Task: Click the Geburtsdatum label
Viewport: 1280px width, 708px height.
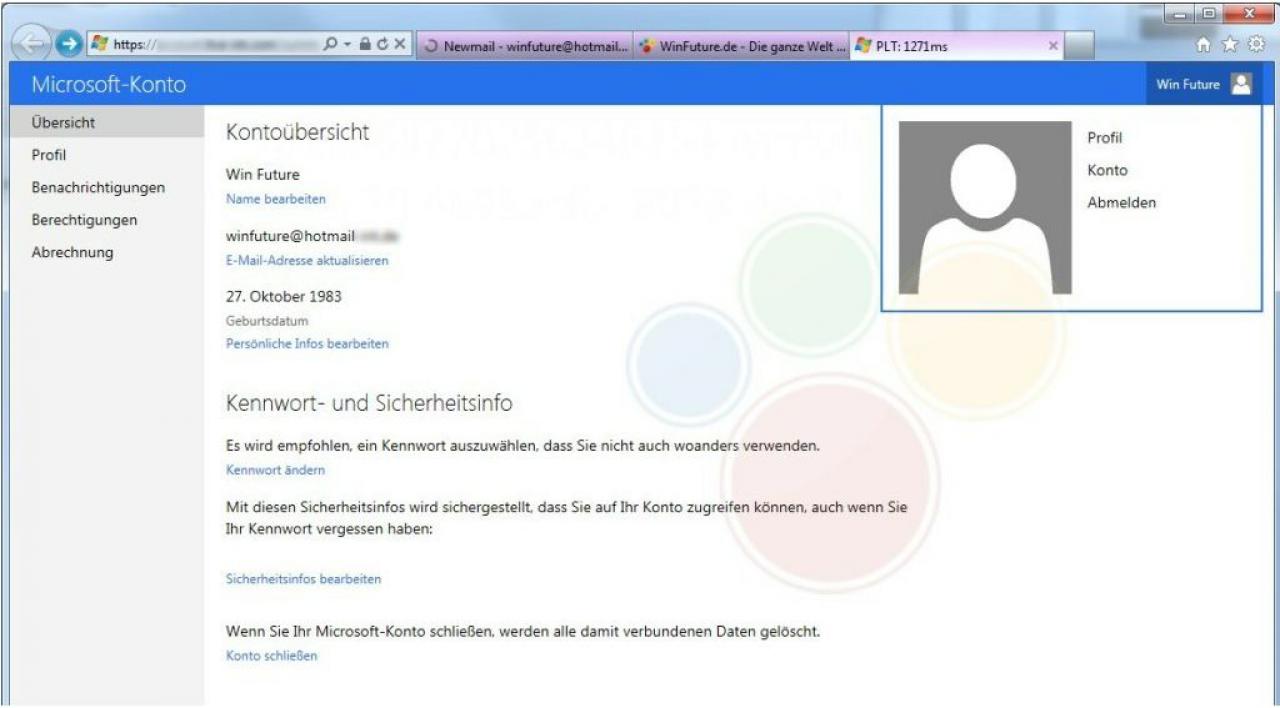Action: pyautogui.click(x=267, y=321)
